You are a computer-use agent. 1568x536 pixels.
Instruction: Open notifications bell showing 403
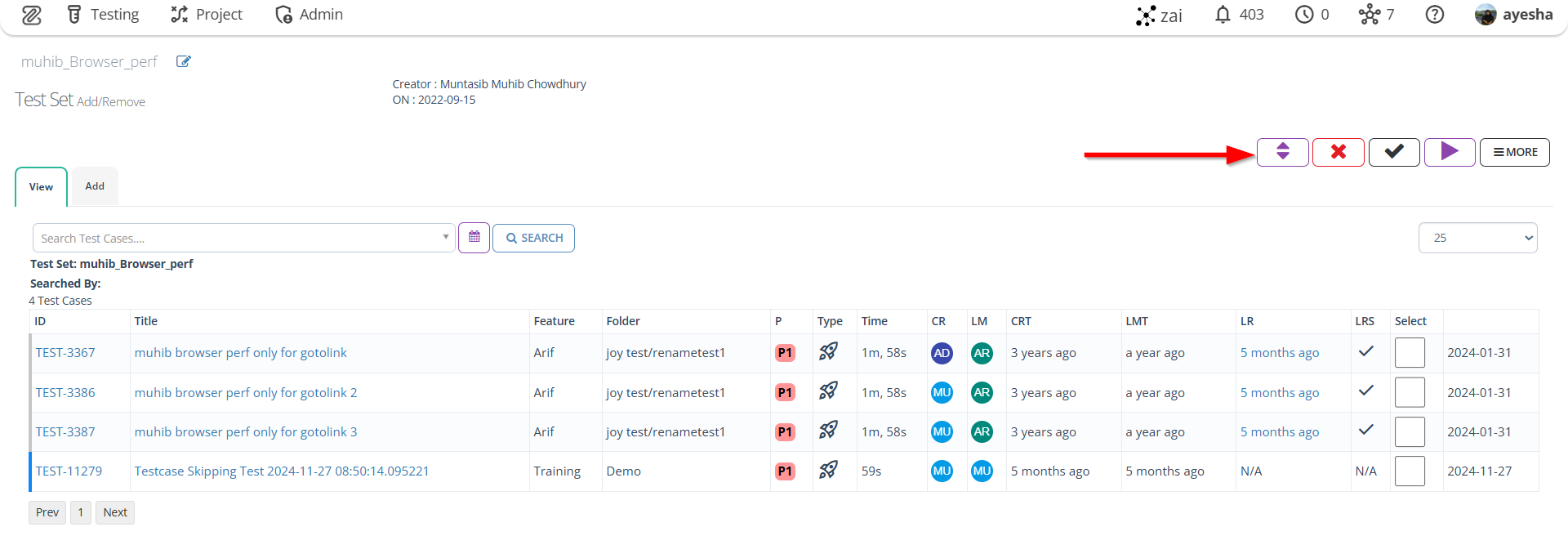pyautogui.click(x=1239, y=15)
